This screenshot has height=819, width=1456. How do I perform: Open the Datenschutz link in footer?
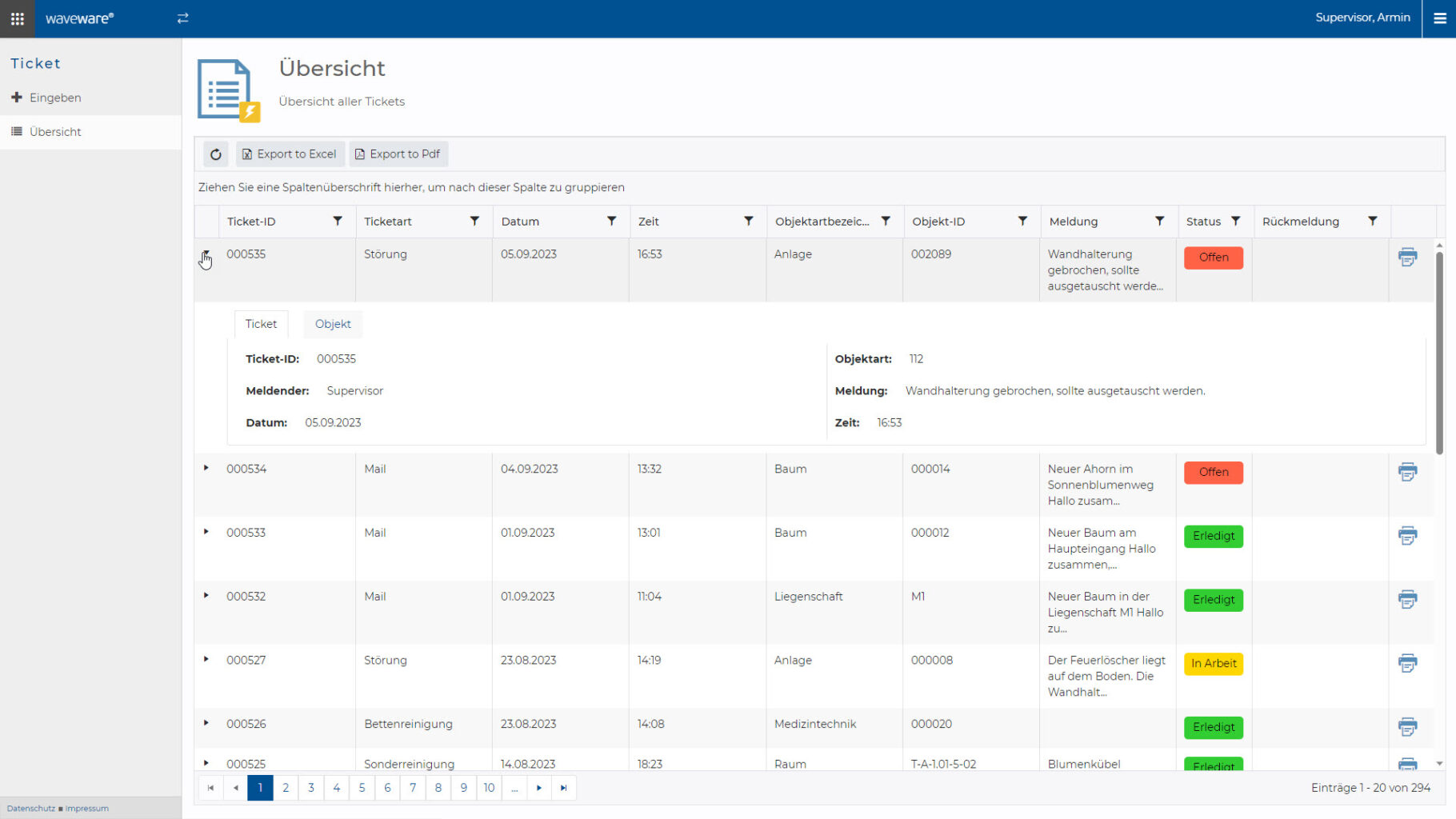[x=31, y=809]
